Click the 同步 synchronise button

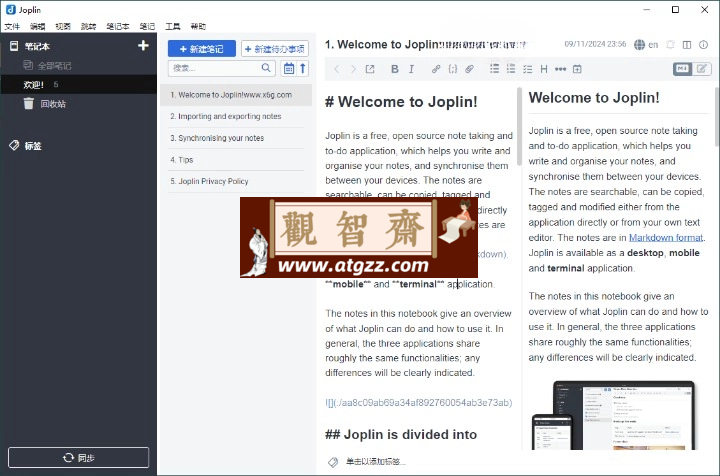[x=79, y=458]
